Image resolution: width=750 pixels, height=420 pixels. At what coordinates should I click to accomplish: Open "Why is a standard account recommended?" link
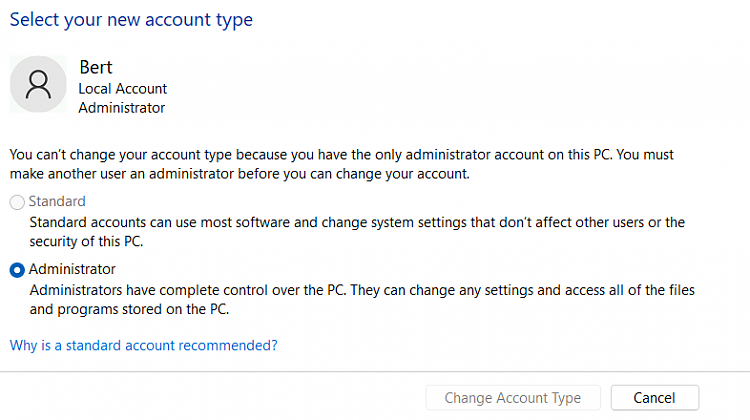(x=143, y=345)
